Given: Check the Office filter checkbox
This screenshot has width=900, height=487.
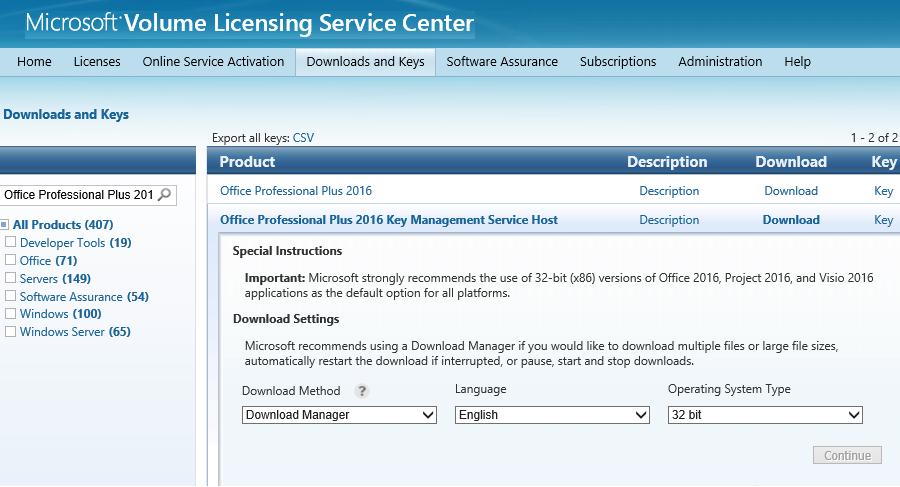Looking at the screenshot, I should coord(11,261).
